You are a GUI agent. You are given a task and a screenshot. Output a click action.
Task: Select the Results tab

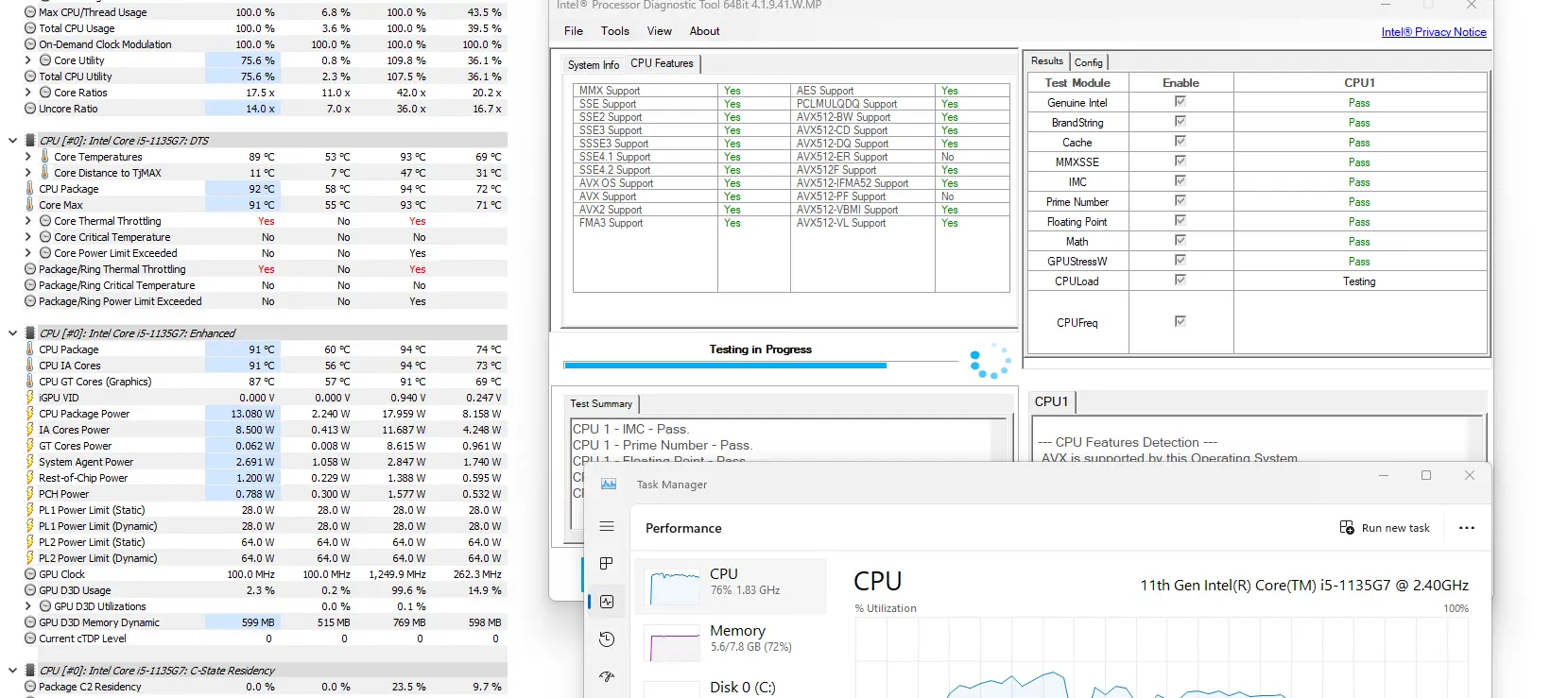(x=1047, y=61)
